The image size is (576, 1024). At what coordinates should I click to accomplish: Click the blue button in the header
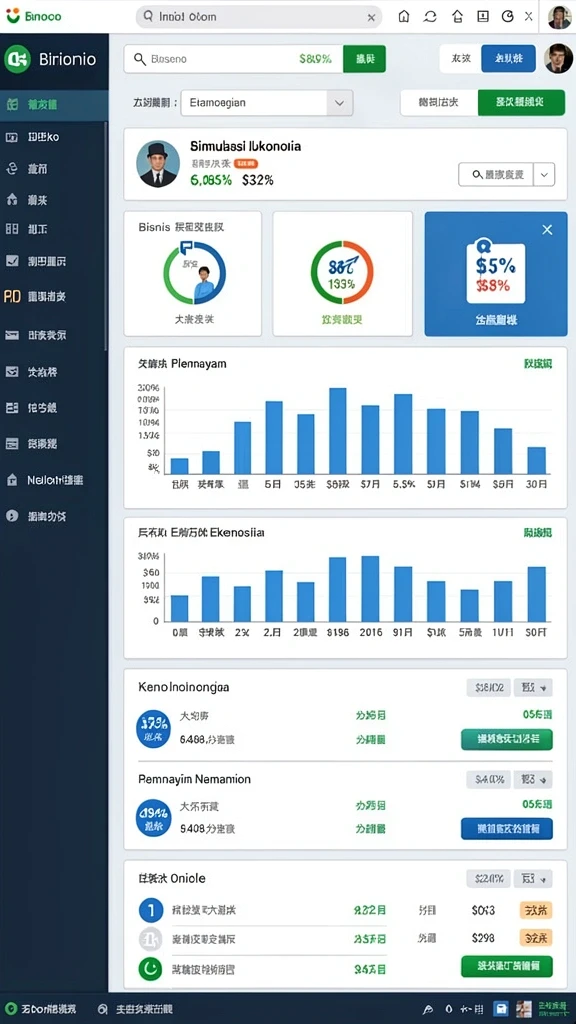[x=508, y=59]
